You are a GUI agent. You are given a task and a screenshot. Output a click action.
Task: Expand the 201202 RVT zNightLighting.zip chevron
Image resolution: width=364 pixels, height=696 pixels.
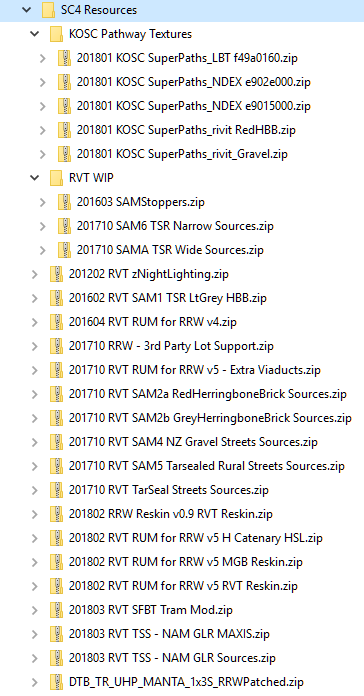pos(35,274)
